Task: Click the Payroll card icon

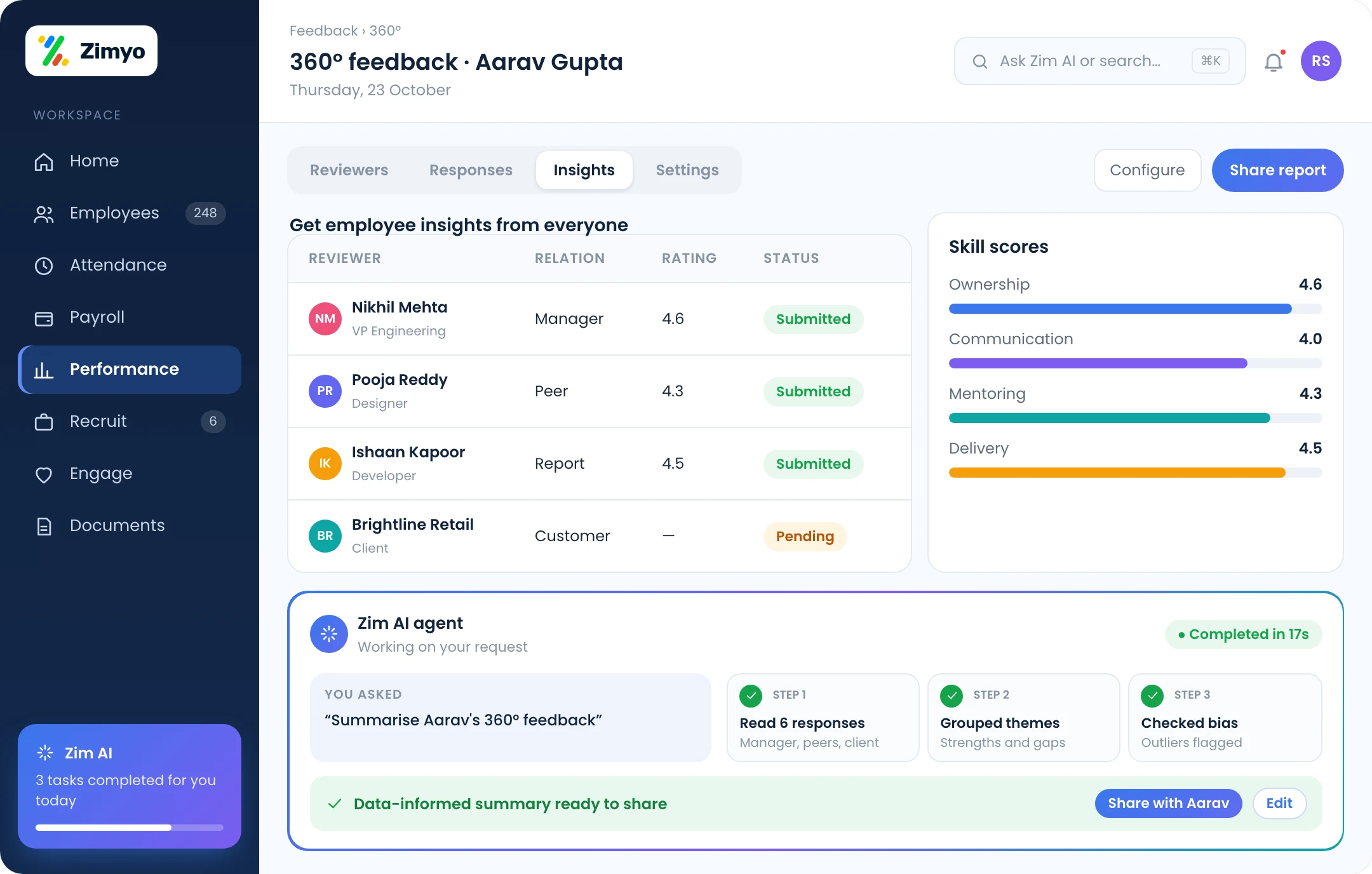Action: 44,318
